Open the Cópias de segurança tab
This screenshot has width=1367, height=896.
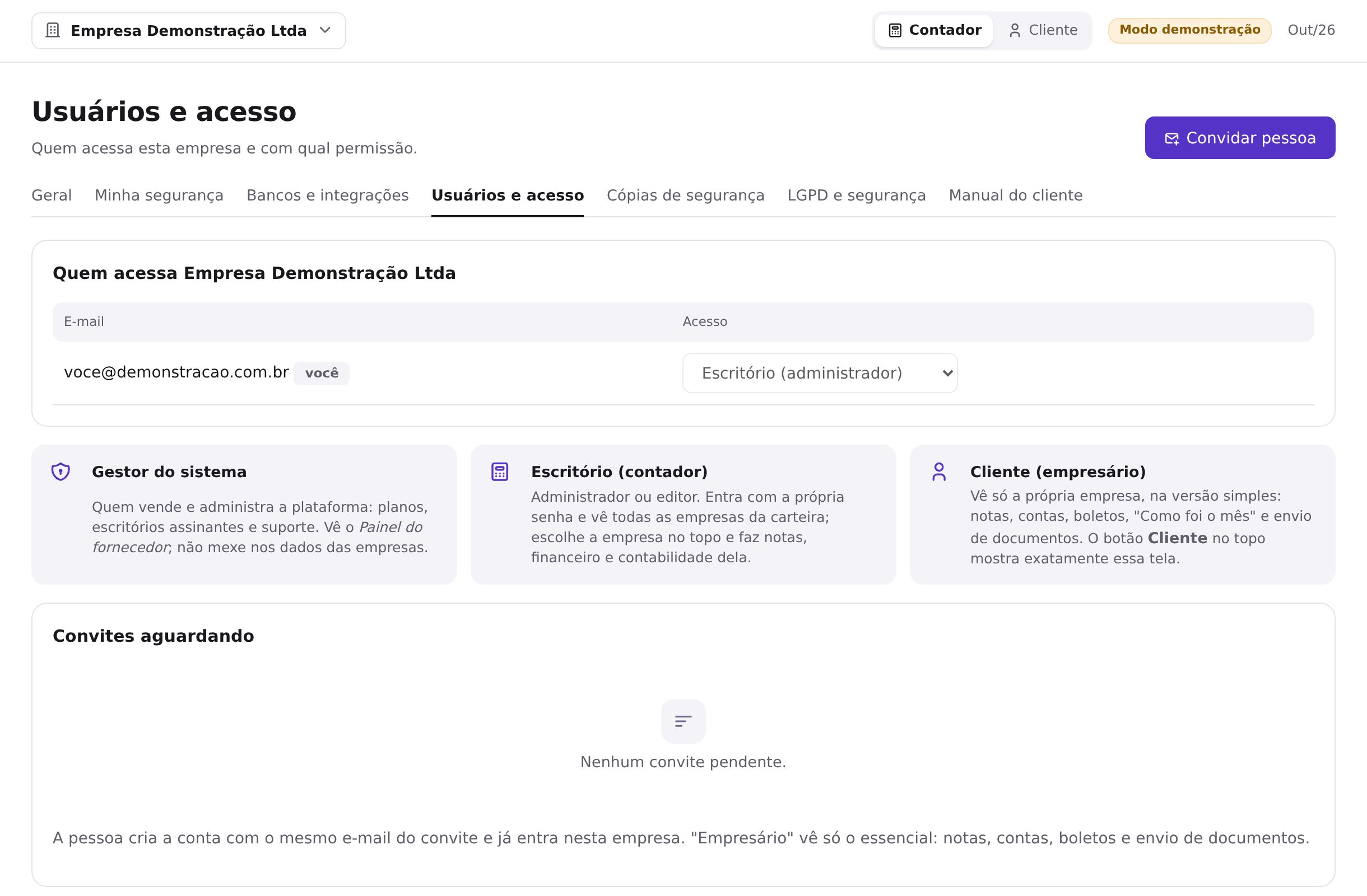[x=685, y=196]
